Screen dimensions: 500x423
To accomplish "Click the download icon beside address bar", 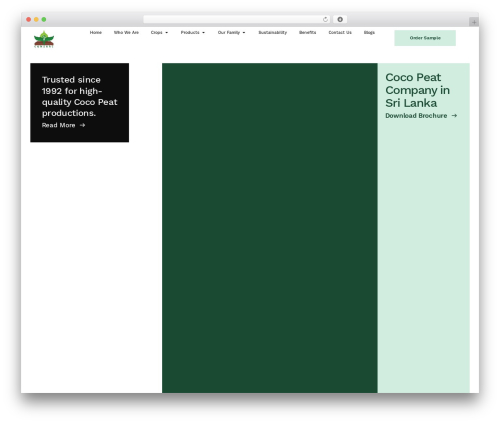I will coord(340,19).
